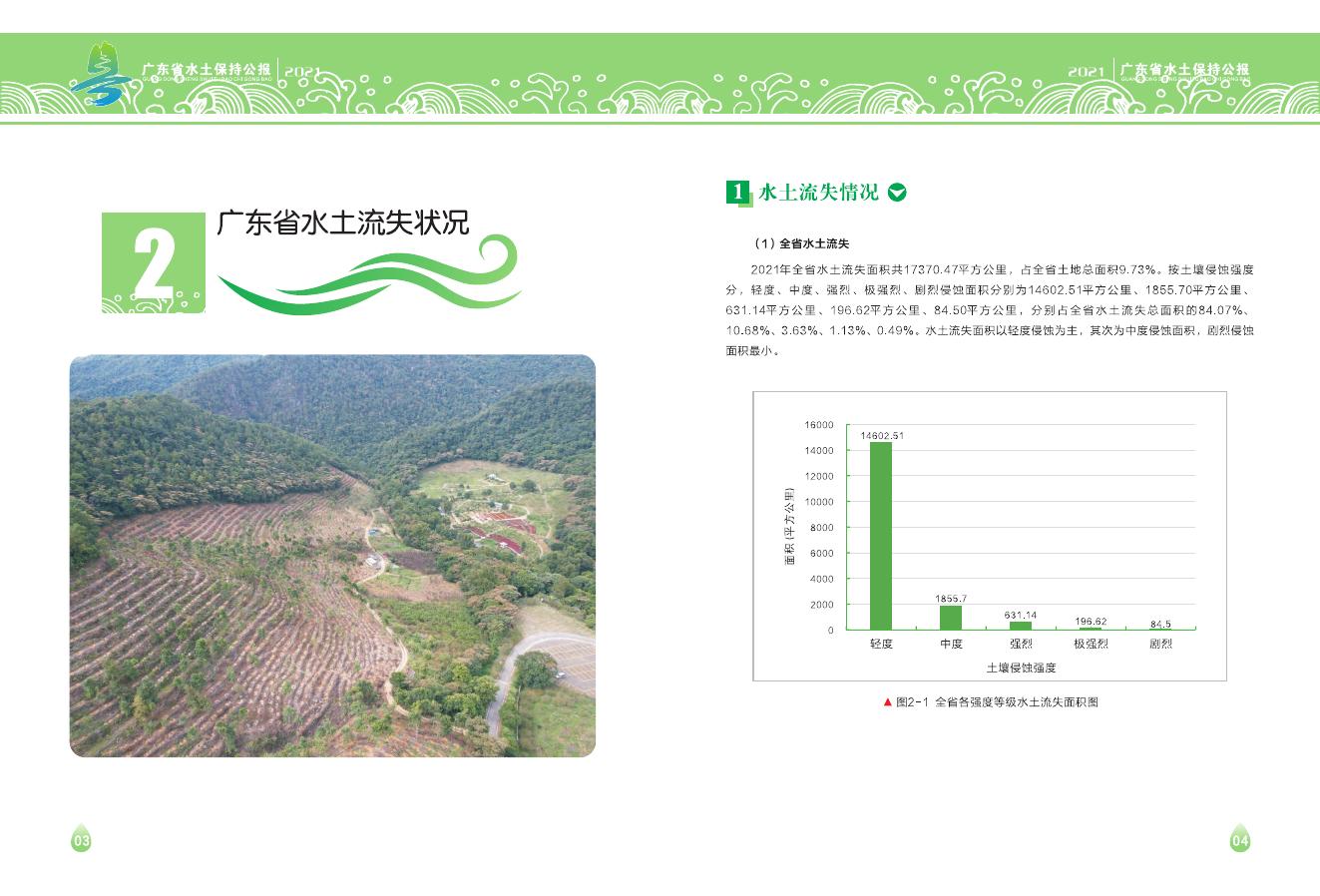Click the red triangle marker before 图2-1
The image size is (1320, 896).
point(887,702)
